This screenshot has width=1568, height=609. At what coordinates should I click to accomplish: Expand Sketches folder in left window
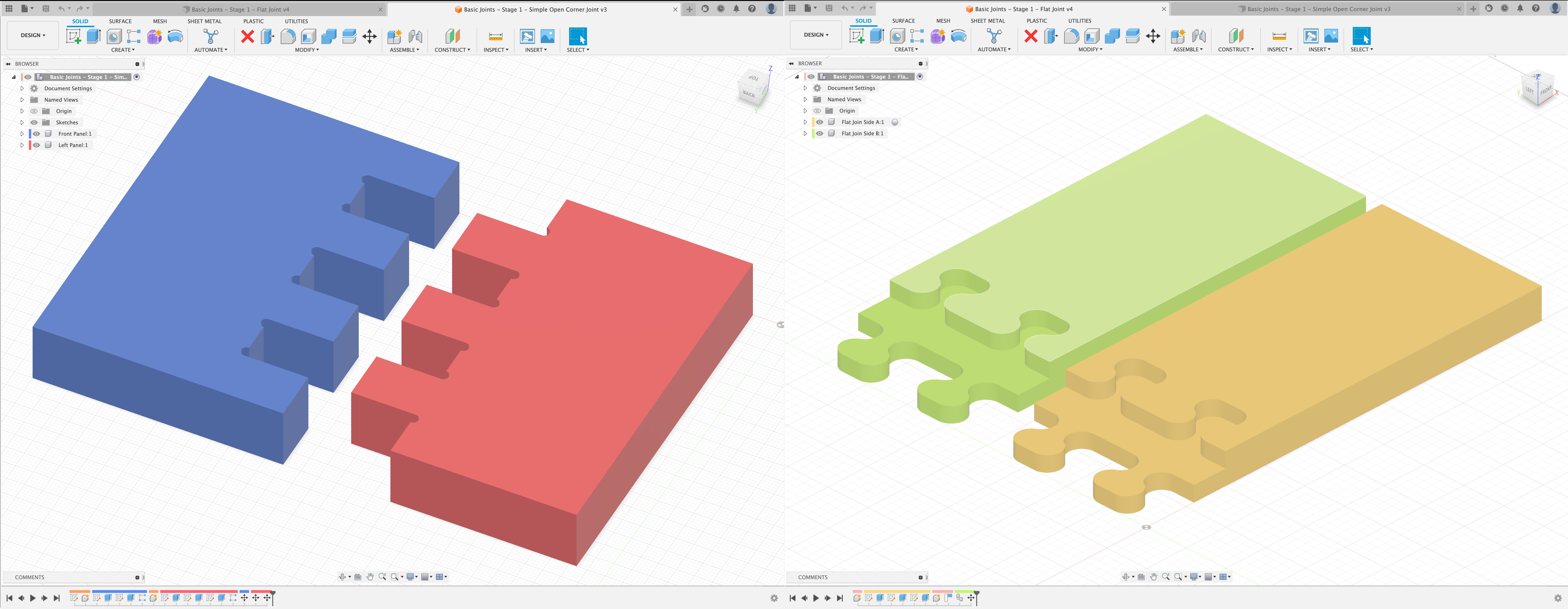[22, 122]
